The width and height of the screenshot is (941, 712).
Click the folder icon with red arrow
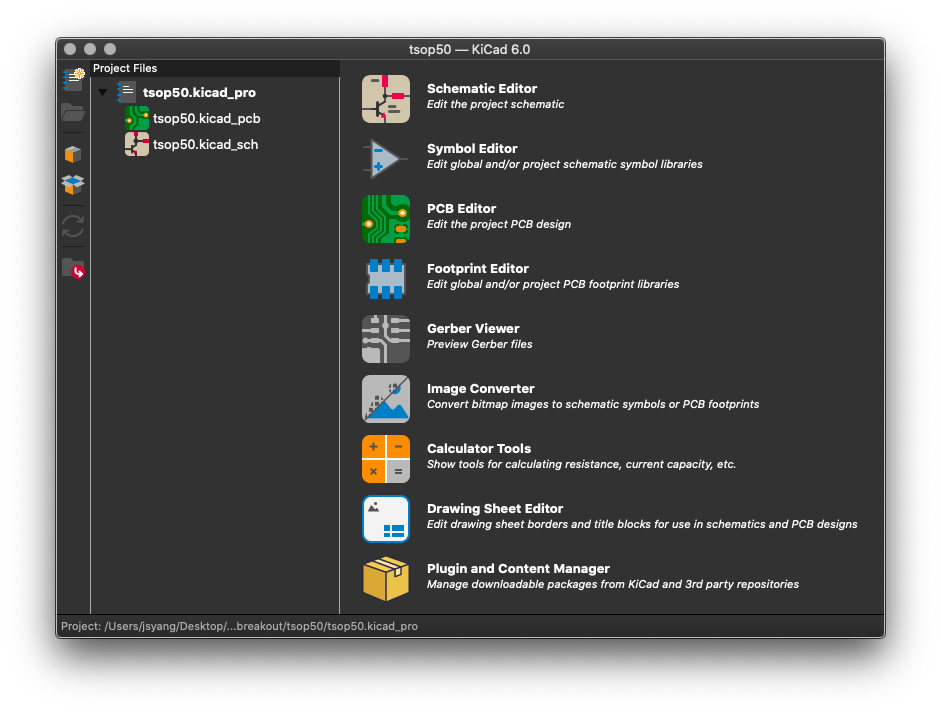(73, 268)
